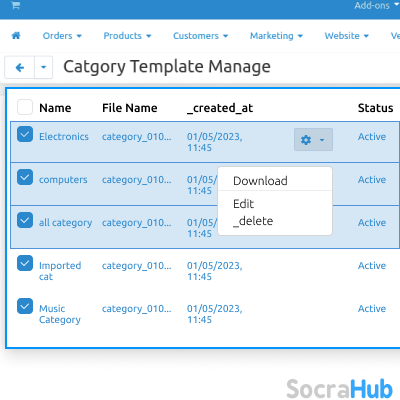This screenshot has height=400, width=400.
Task: Open the Marketing menu
Action: (x=276, y=36)
